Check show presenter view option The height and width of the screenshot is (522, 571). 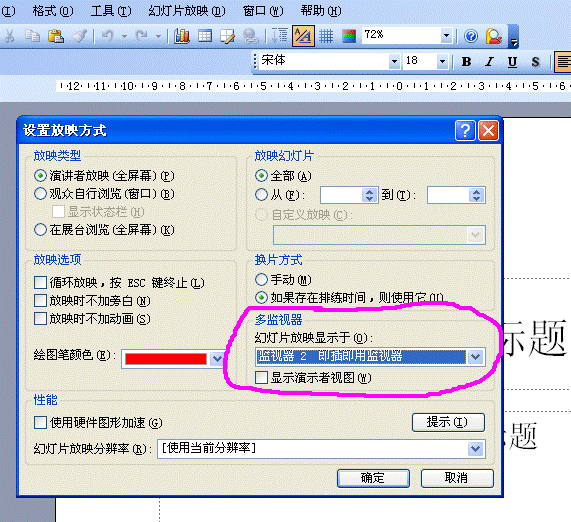pyautogui.click(x=261, y=377)
